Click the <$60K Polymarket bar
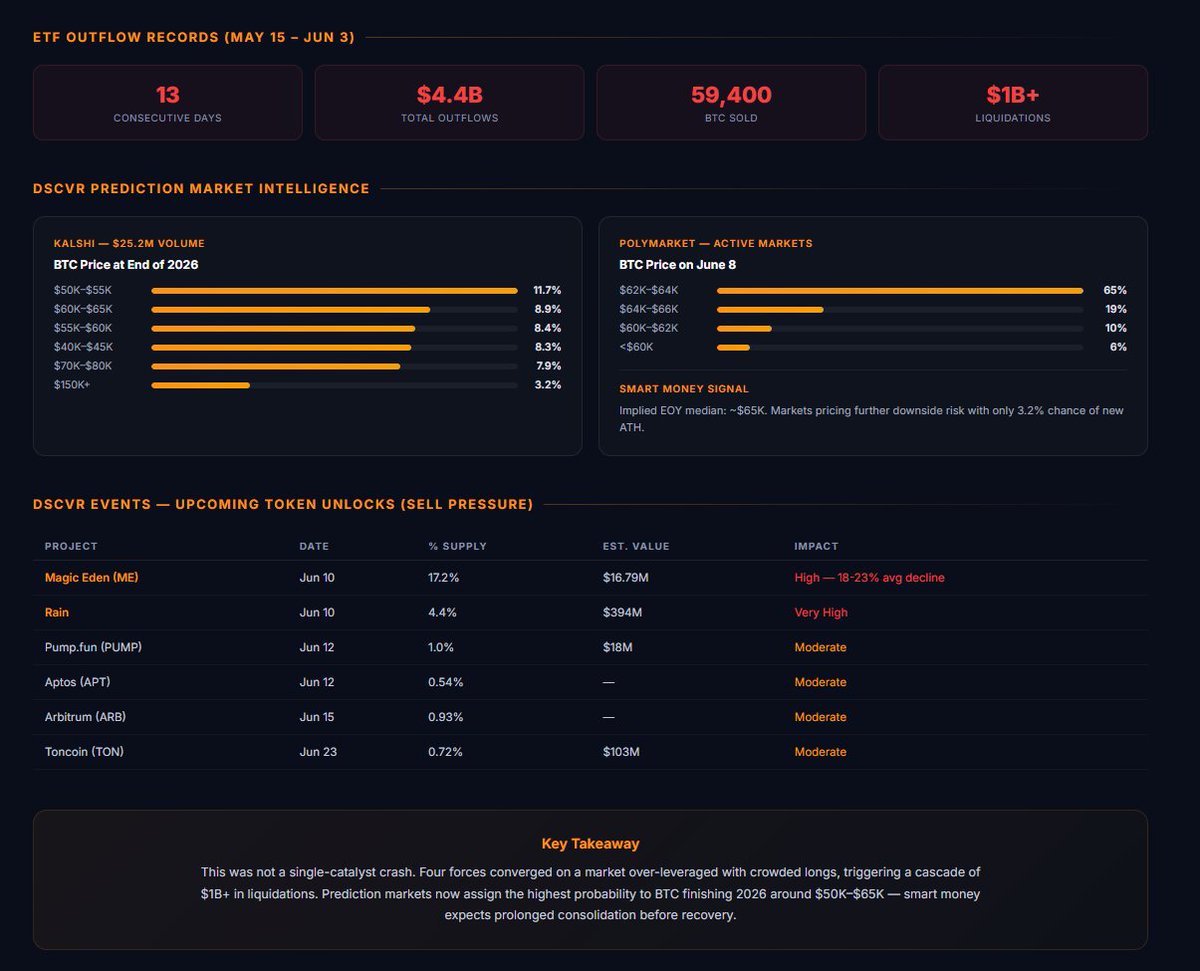The height and width of the screenshot is (971, 1200). tap(900, 347)
